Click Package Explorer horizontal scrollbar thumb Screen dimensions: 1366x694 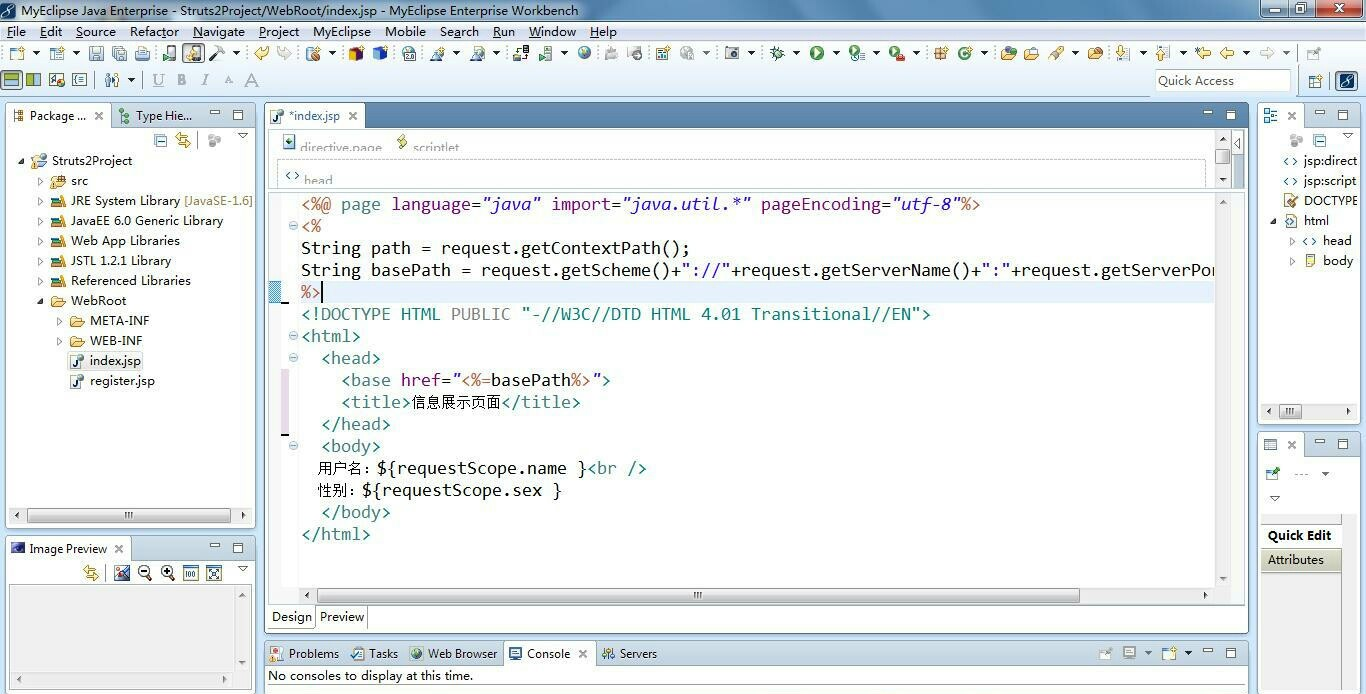click(x=128, y=515)
